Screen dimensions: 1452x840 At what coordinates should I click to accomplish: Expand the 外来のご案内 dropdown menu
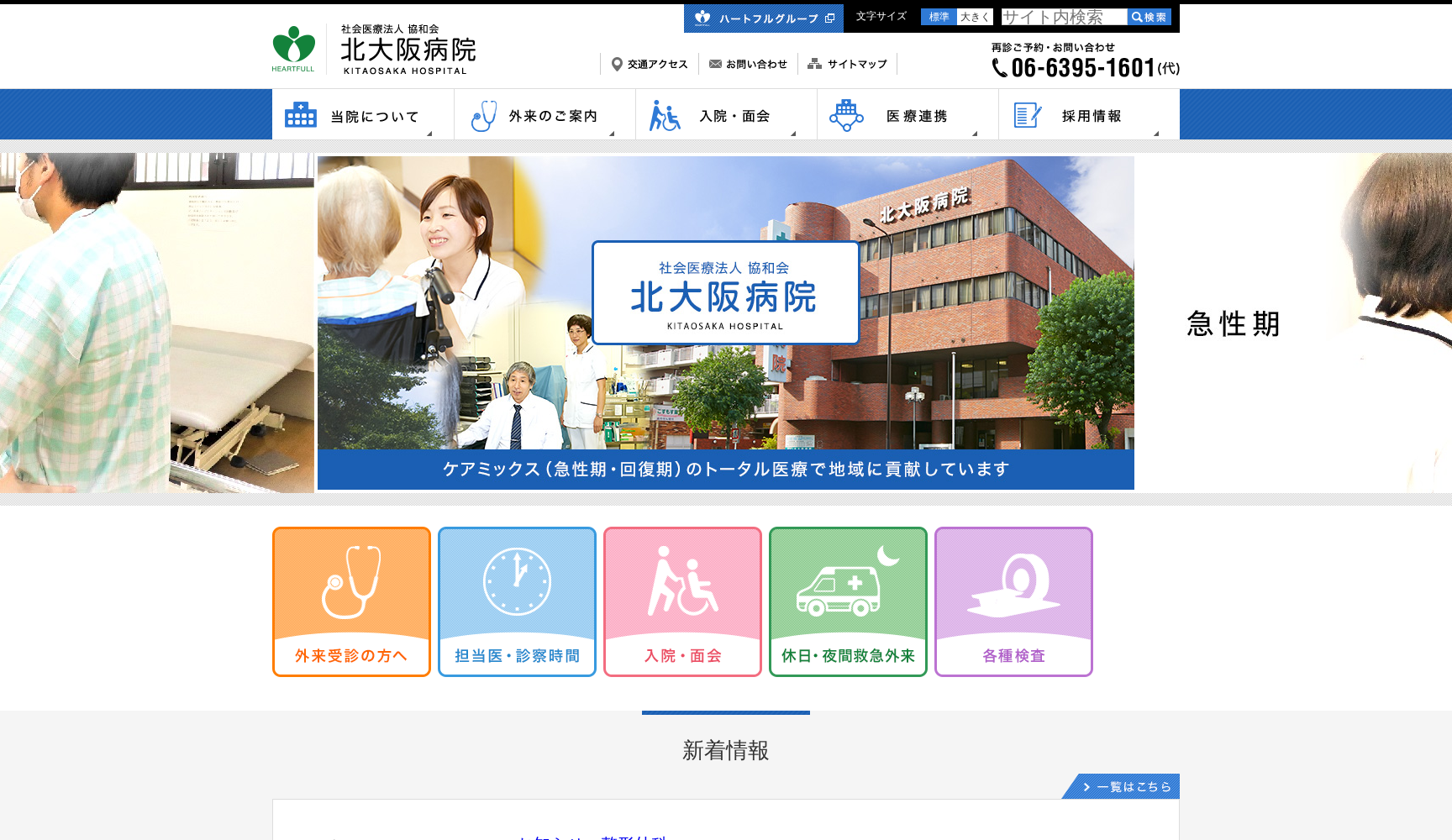pyautogui.click(x=544, y=115)
